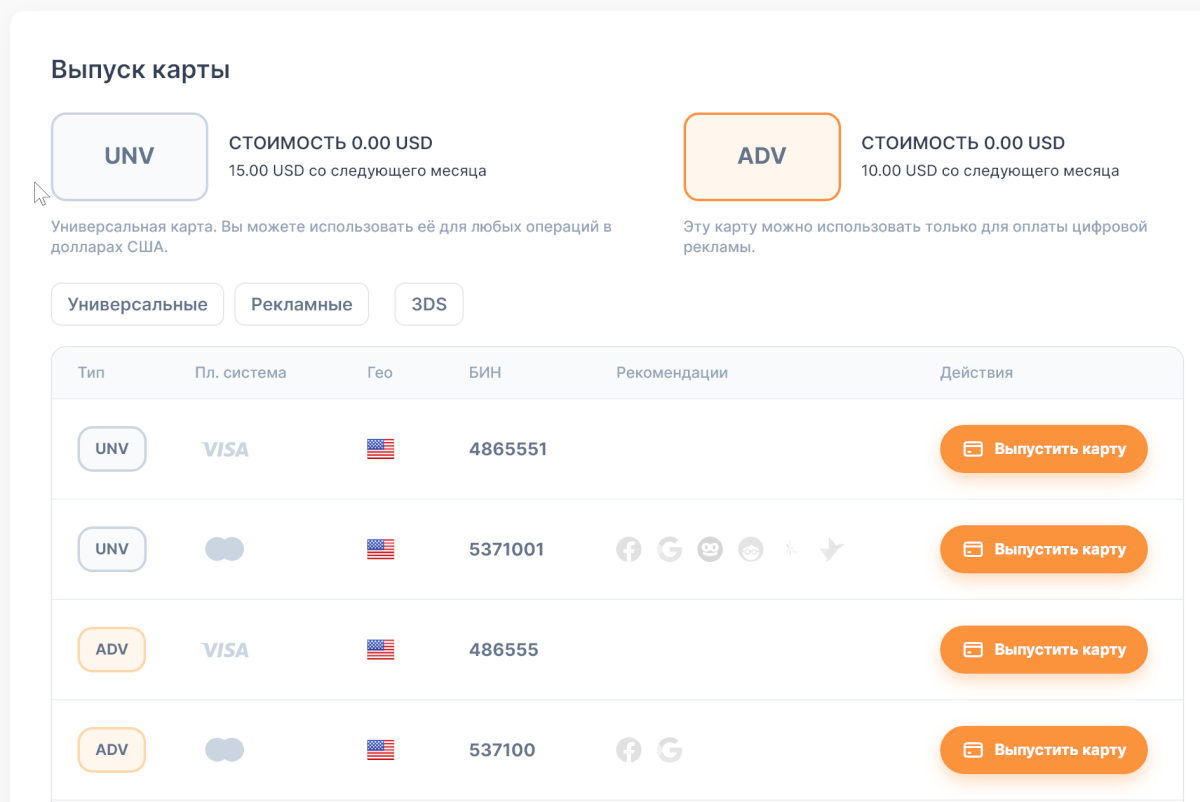Issue the ADV card with BIN 486555
Viewport: 1200px width, 802px height.
1043,650
